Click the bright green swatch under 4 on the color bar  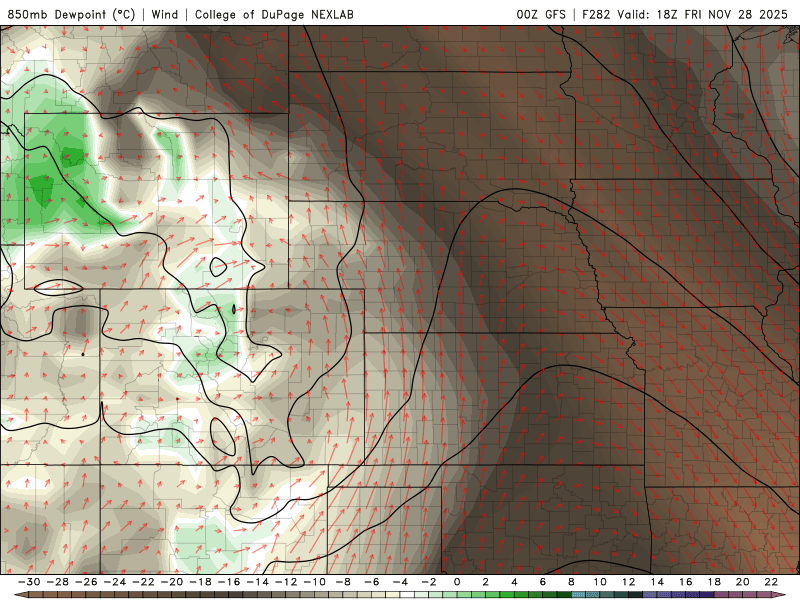[x=507, y=595]
